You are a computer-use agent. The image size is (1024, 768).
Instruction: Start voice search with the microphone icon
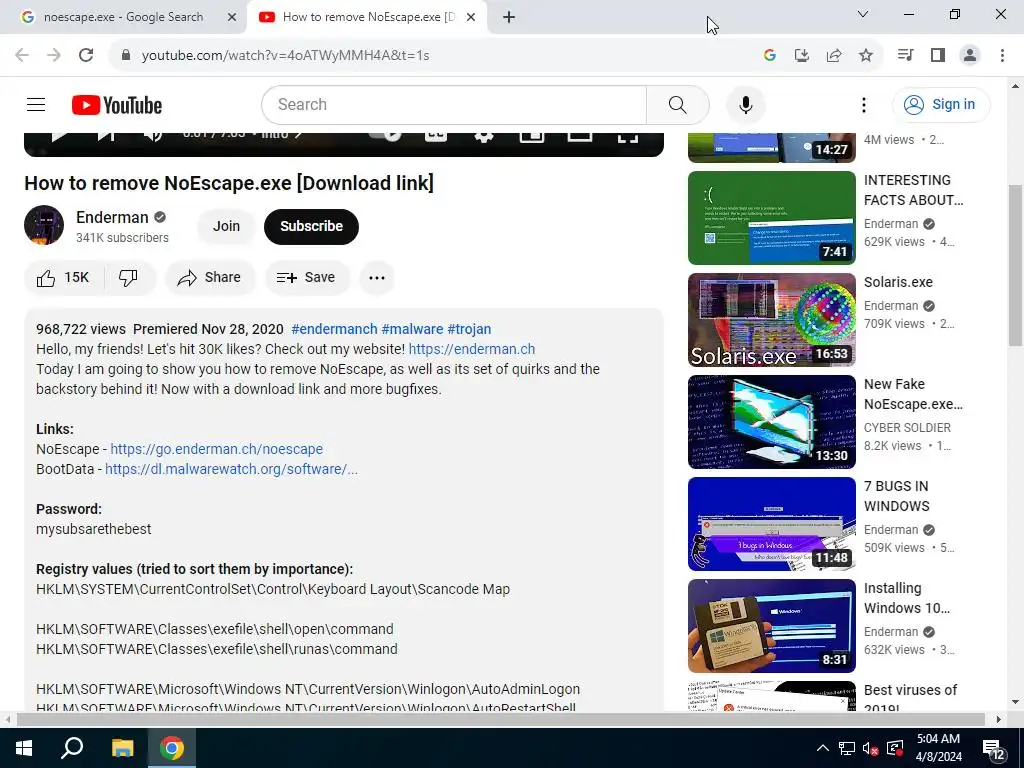[x=745, y=104]
